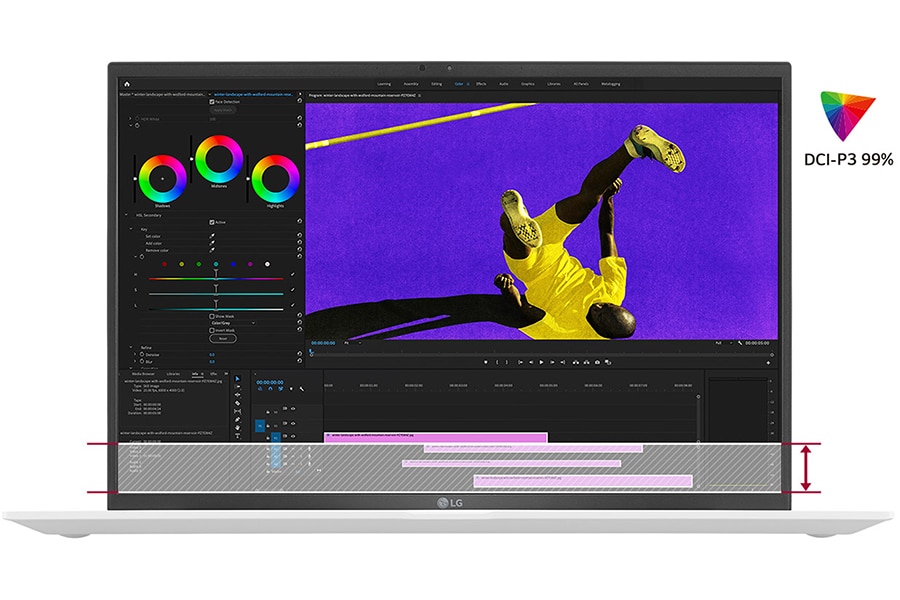Click the timeline timecode field
The height and width of the screenshot is (600, 900).
pos(270,382)
